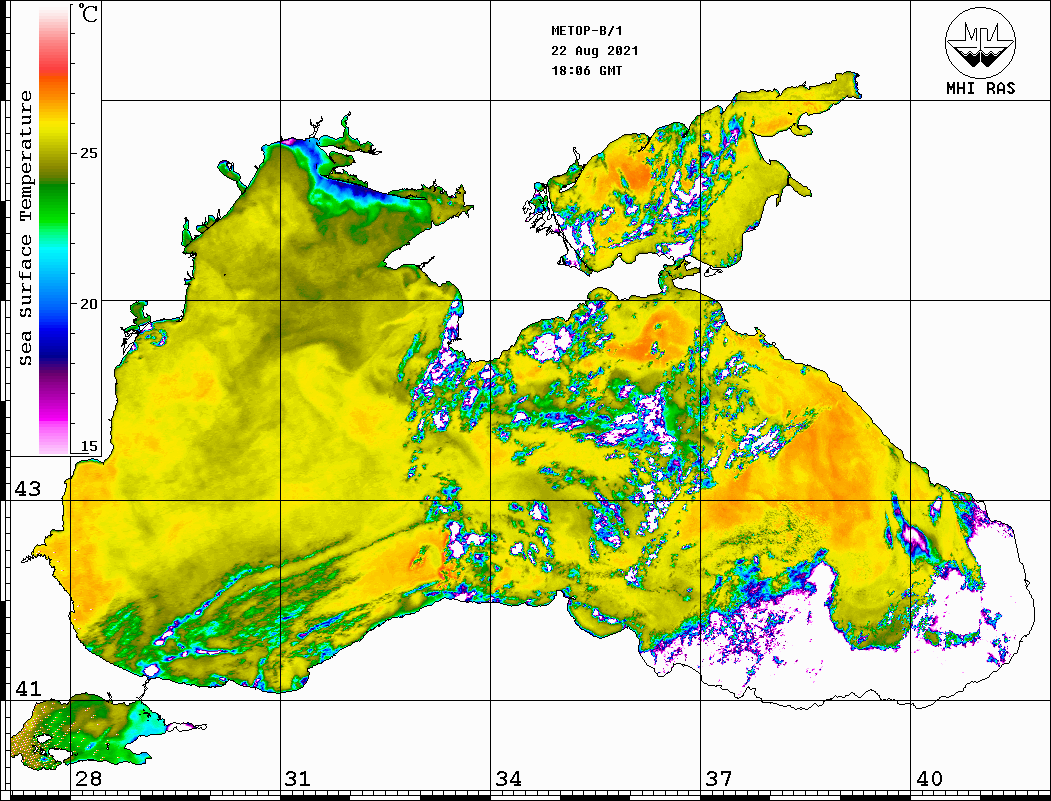Click the '18:06 GMT' time text
The image size is (1051, 801).
tap(586, 71)
